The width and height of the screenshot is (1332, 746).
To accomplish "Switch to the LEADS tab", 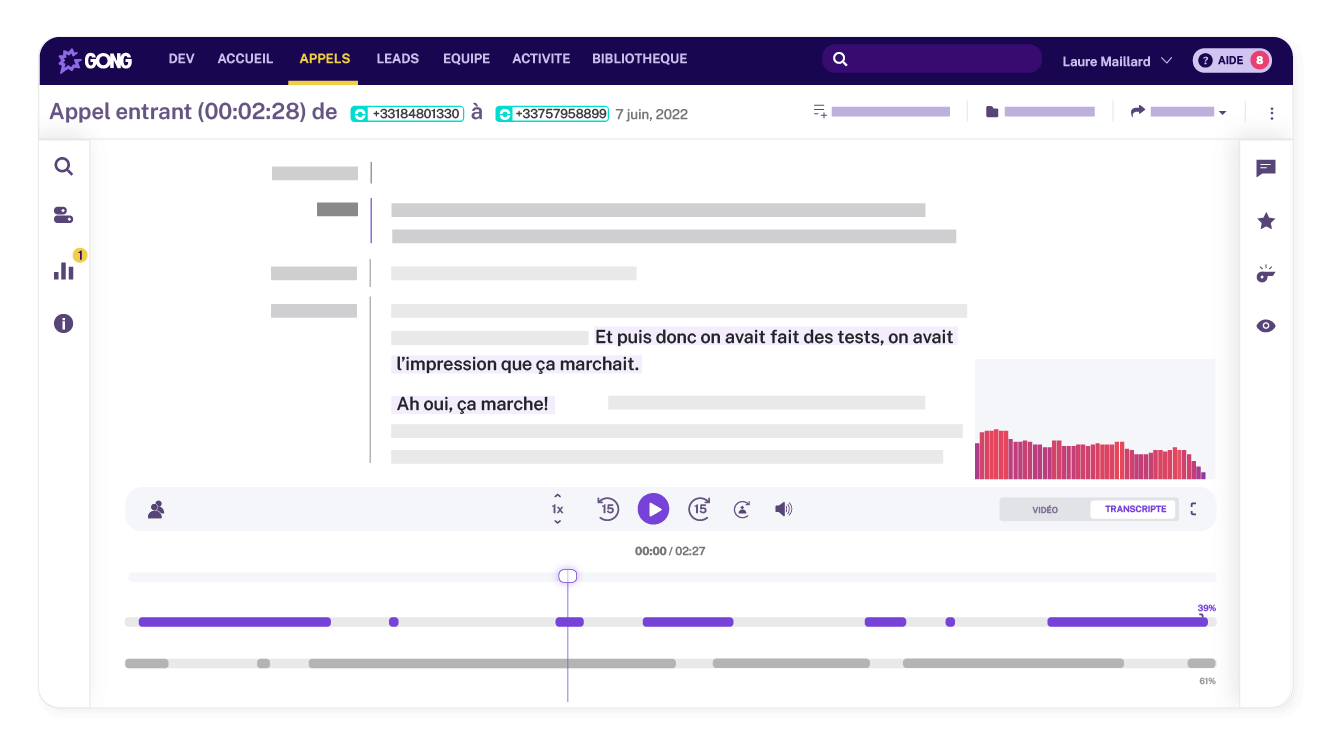I will pos(397,58).
